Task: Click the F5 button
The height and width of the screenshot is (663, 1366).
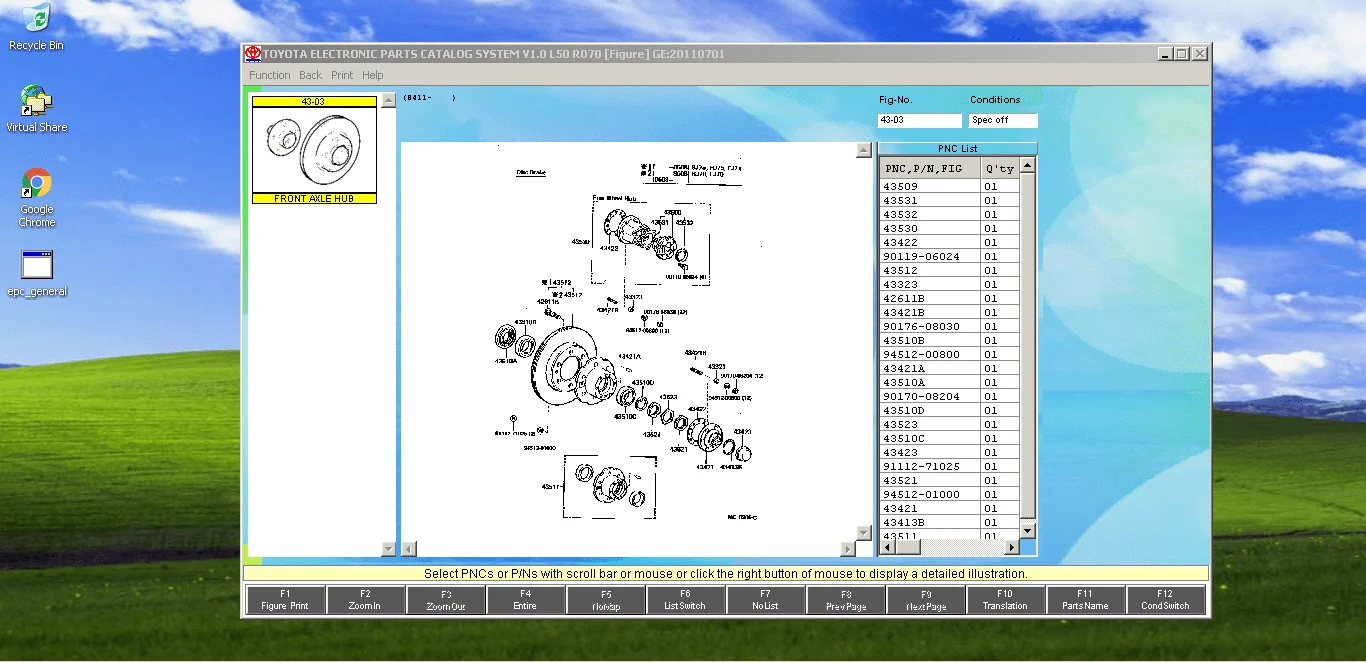Action: click(606, 600)
